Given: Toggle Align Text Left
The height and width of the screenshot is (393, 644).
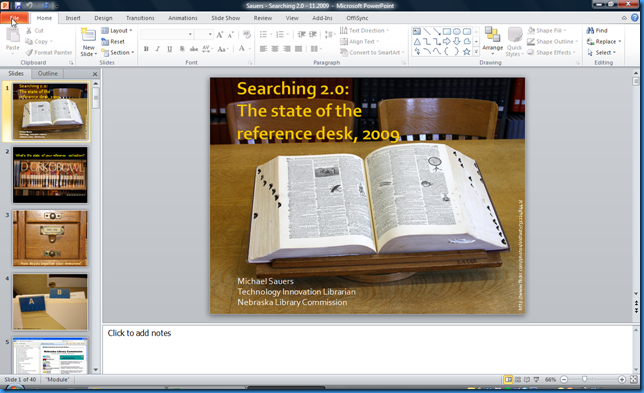Looking at the screenshot, I should click(x=263, y=49).
